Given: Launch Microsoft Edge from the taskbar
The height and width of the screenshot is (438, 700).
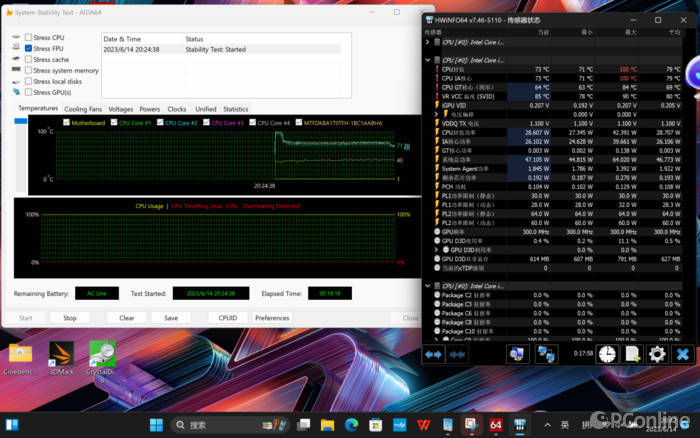Looking at the screenshot, I should coord(351,425).
